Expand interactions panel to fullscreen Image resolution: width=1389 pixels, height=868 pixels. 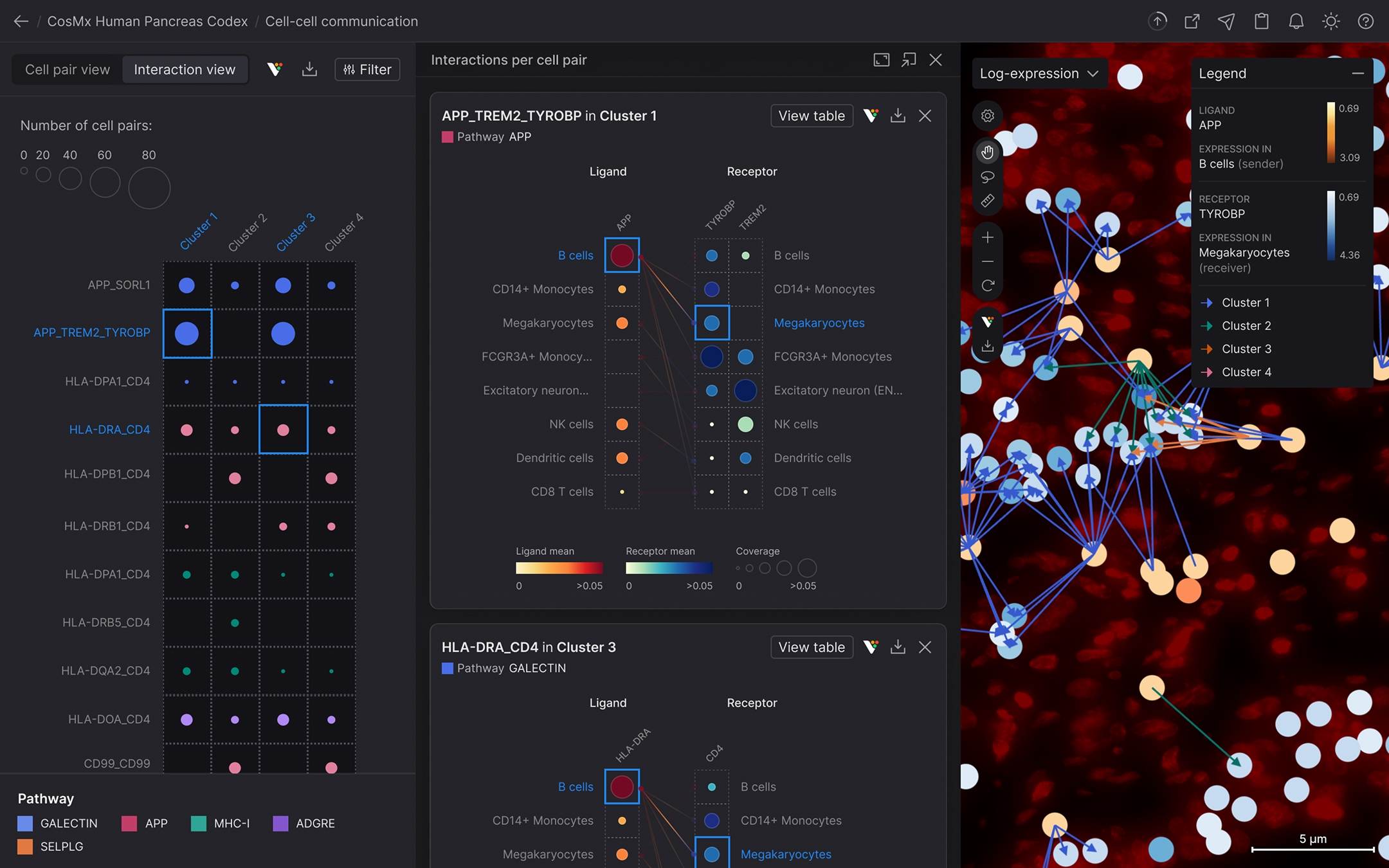[881, 60]
